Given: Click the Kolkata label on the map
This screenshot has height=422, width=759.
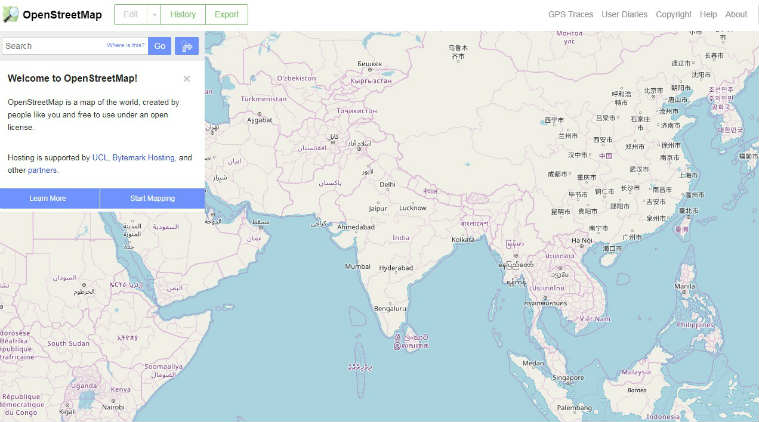Looking at the screenshot, I should [x=463, y=240].
